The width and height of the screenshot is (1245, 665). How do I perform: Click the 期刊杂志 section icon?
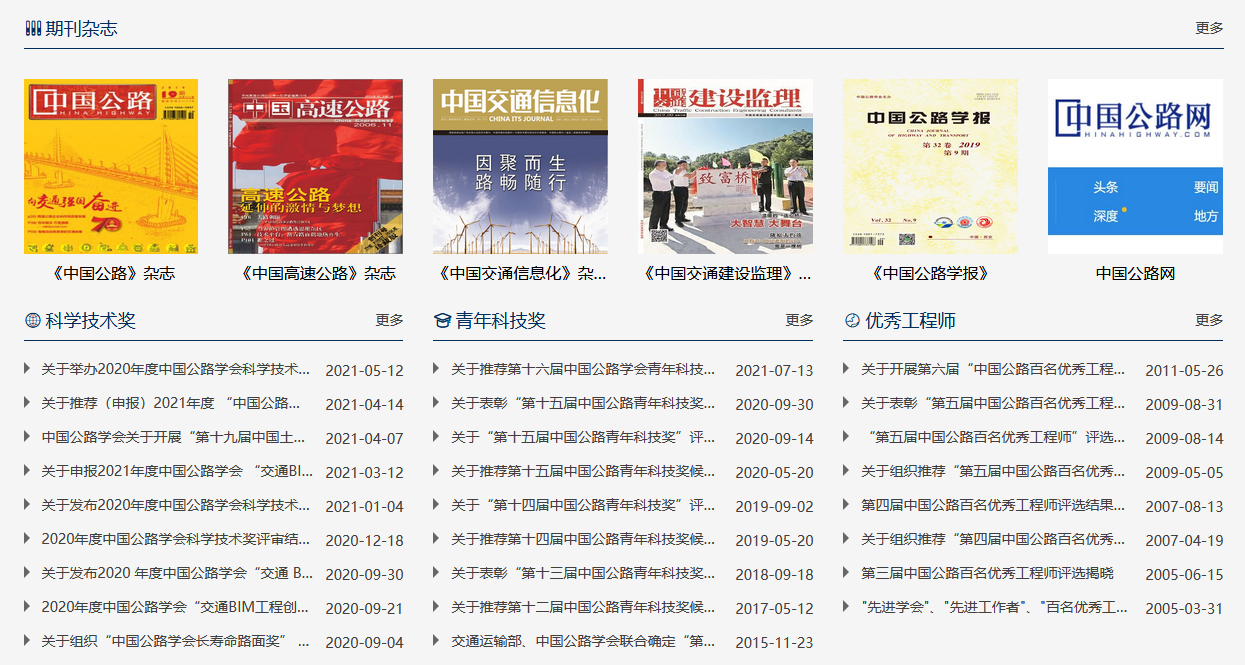click(x=32, y=28)
